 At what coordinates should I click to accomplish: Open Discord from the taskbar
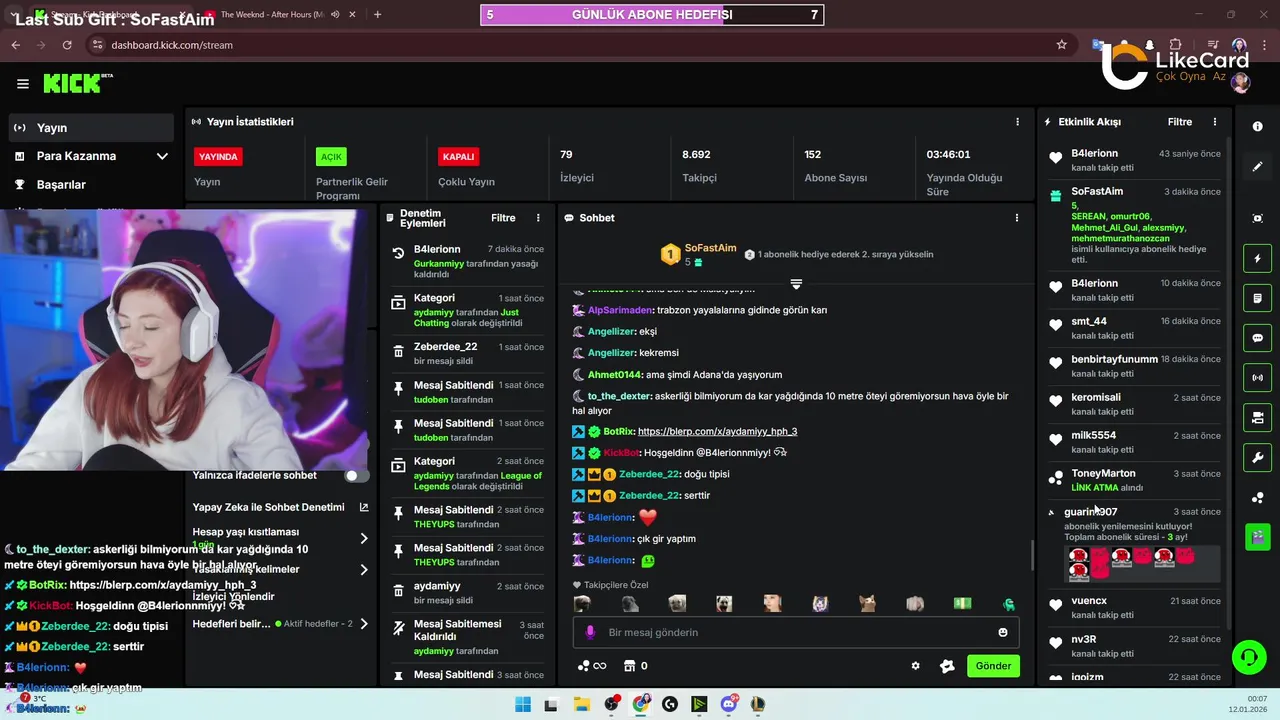pyautogui.click(x=729, y=704)
